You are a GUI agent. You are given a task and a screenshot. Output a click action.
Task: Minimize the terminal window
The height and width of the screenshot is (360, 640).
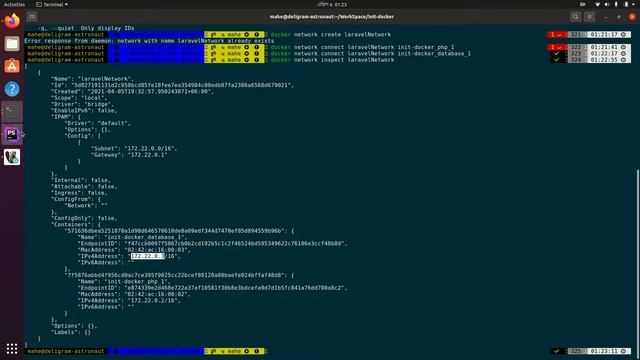[x=605, y=17]
